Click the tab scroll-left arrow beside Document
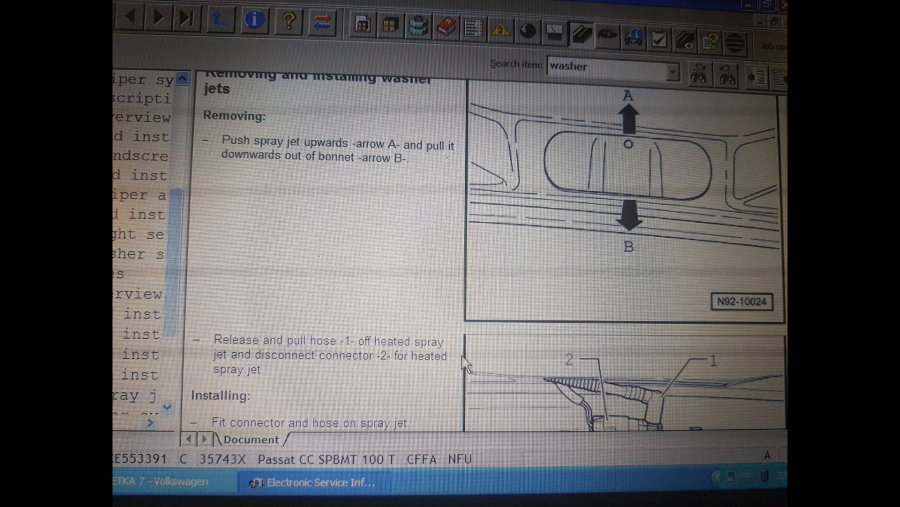Viewport: 900px width, 507px height. point(189,439)
